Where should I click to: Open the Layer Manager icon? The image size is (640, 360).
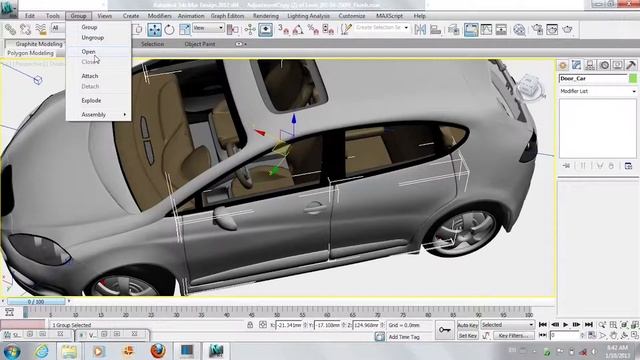(453, 29)
